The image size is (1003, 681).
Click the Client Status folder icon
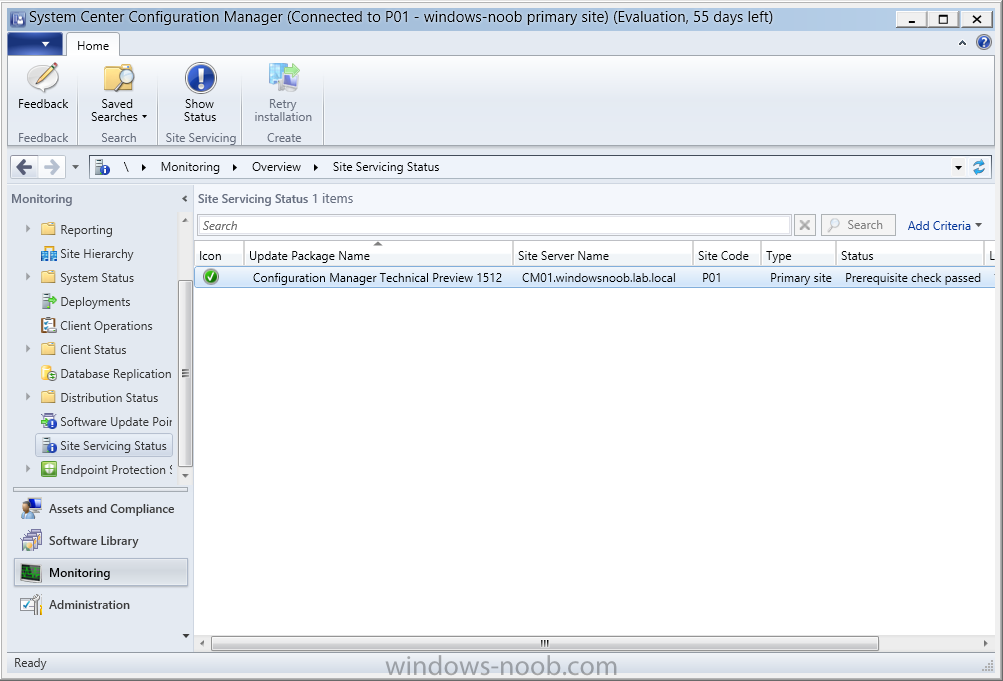(48, 349)
